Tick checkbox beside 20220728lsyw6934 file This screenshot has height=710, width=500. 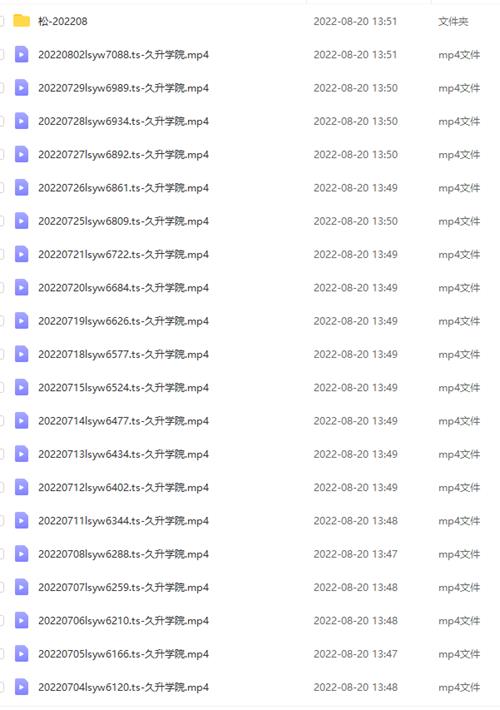click(1, 121)
